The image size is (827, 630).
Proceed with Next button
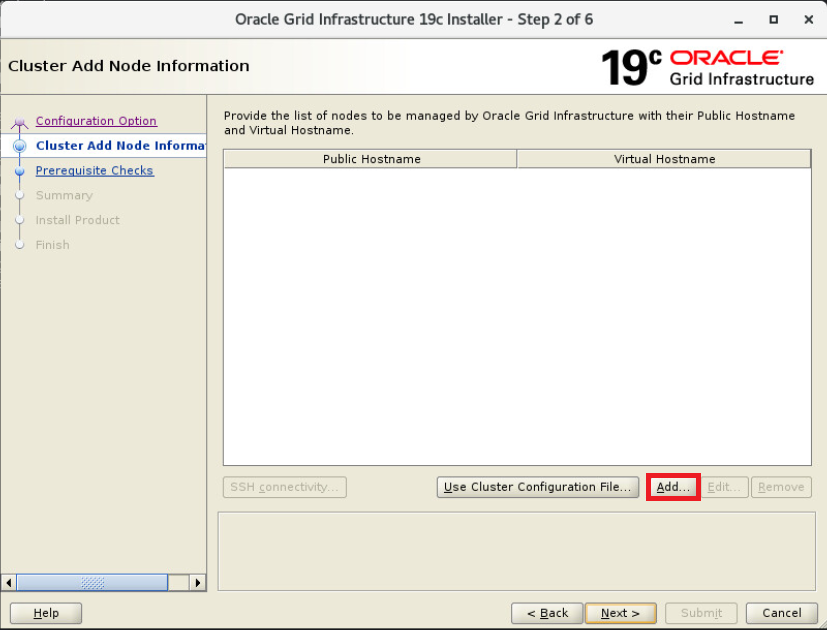620,613
